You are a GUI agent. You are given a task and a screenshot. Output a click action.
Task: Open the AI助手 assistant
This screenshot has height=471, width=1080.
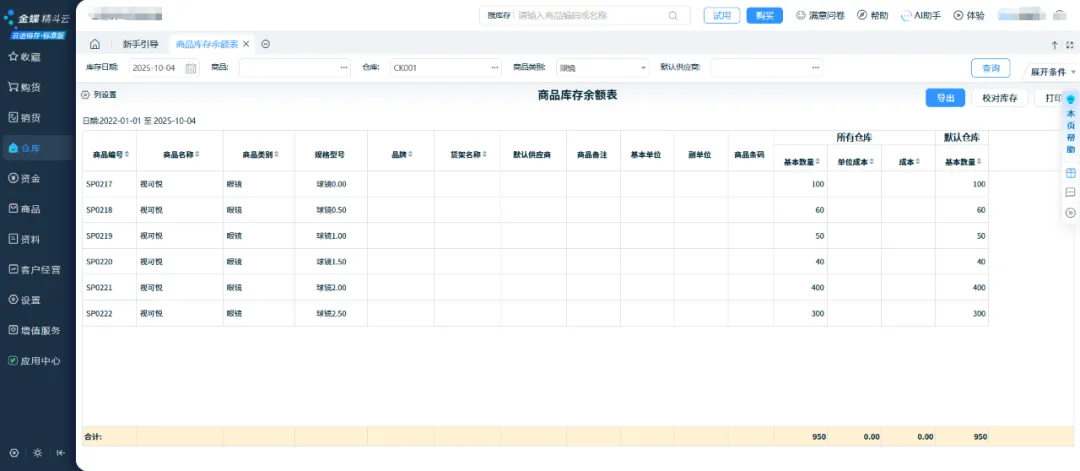(x=921, y=15)
